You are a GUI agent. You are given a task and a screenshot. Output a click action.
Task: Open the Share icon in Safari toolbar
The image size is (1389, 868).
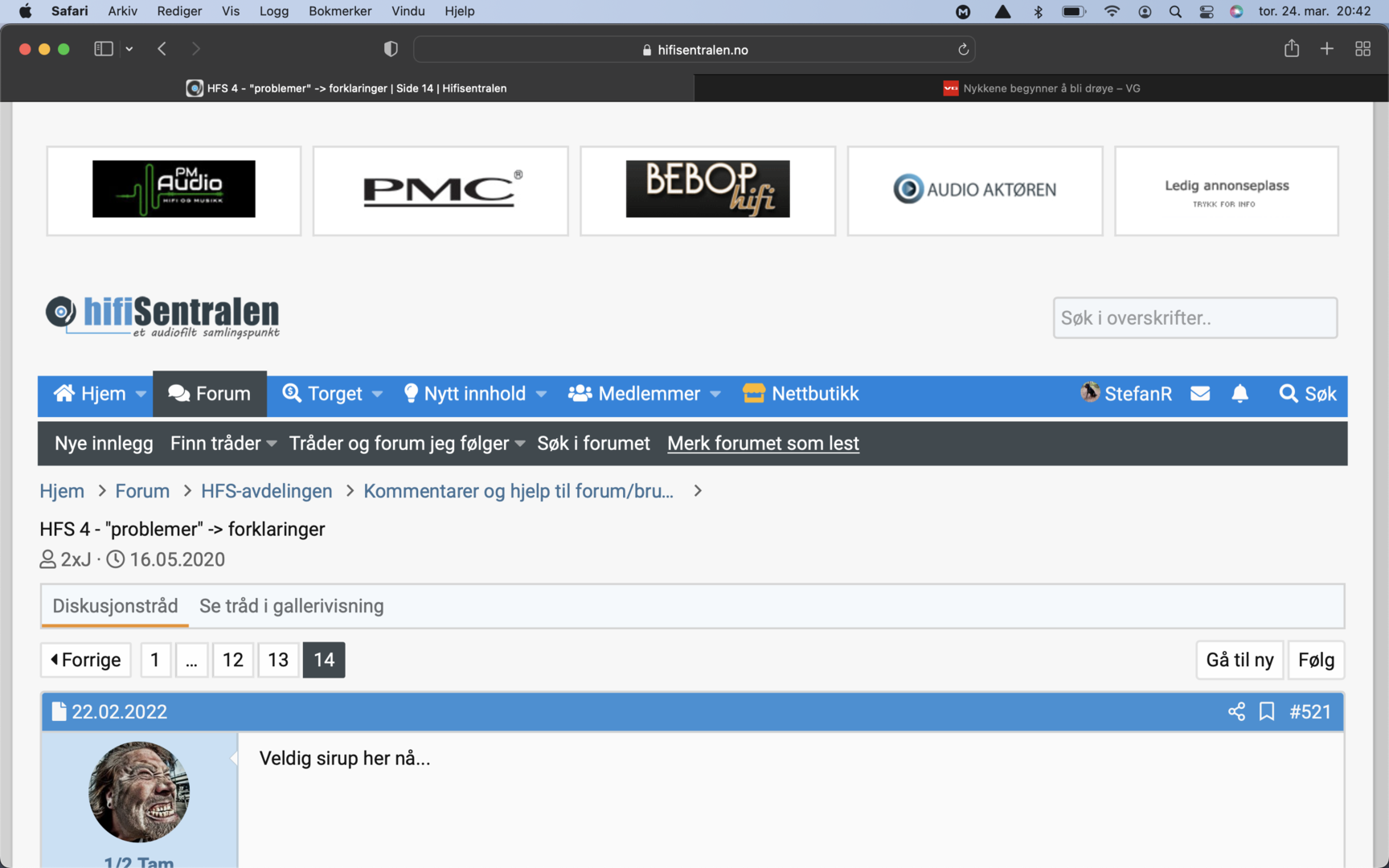point(1292,48)
